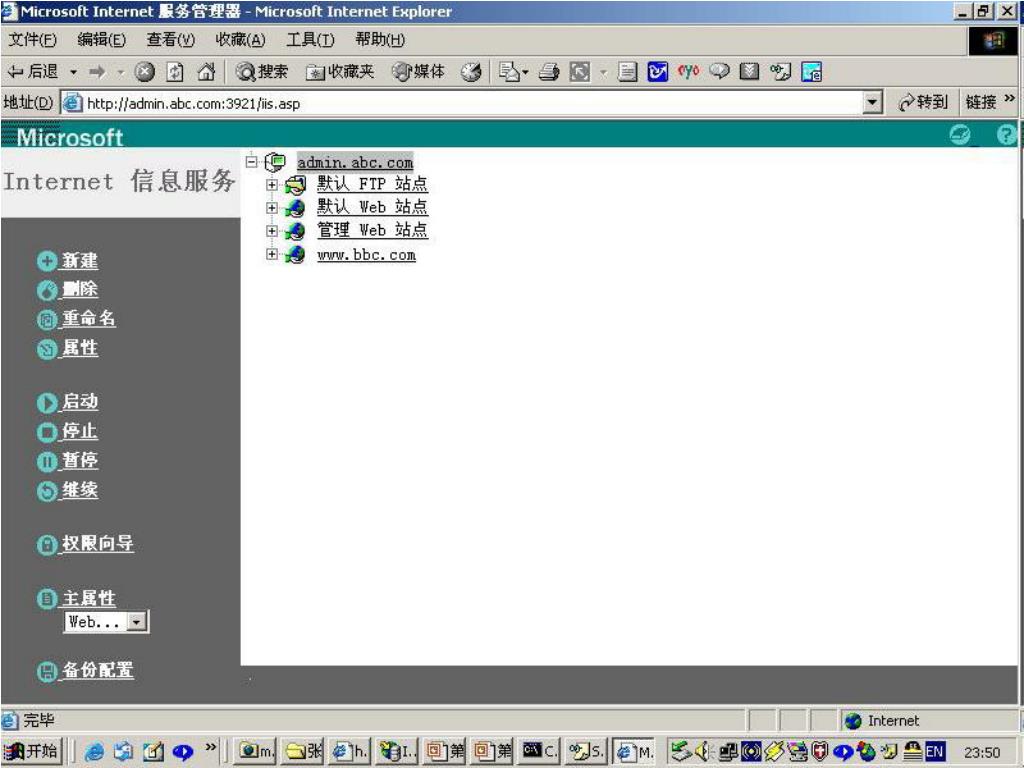
Task: Open the Web... master properties dropdown
Action: coord(136,622)
